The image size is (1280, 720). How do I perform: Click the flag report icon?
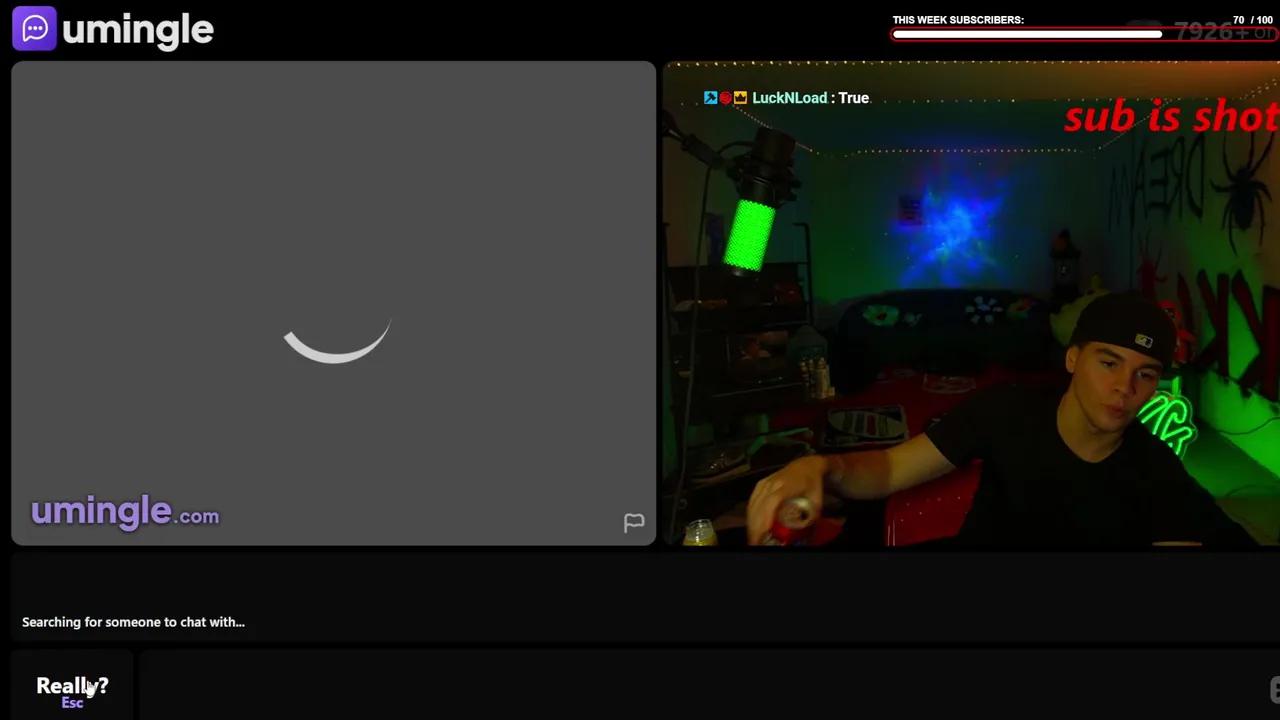tap(634, 522)
